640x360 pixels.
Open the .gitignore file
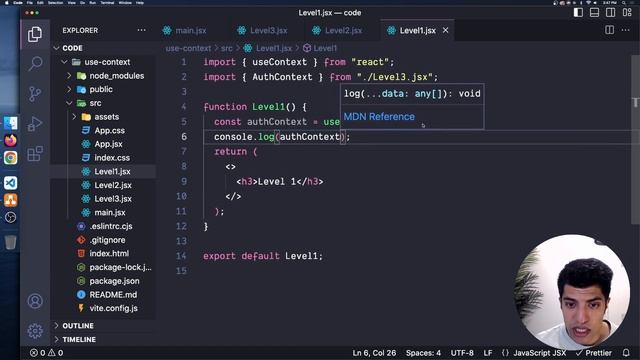click(102, 240)
